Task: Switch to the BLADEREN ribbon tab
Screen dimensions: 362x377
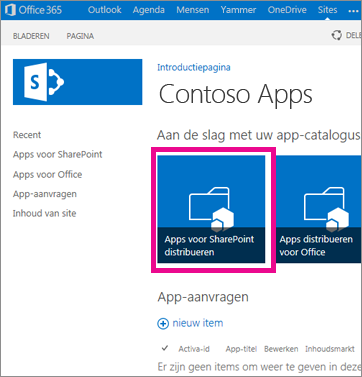Action: click(31, 36)
